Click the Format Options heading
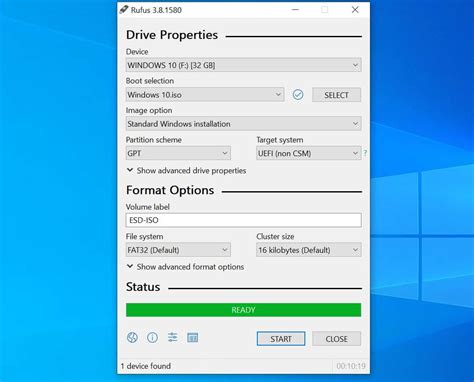This screenshot has width=474, height=382. (170, 190)
